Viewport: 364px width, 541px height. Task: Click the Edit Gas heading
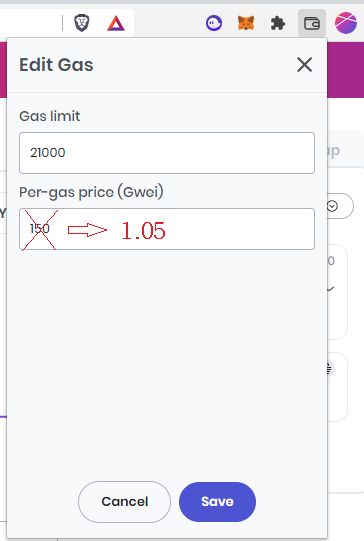tap(56, 65)
